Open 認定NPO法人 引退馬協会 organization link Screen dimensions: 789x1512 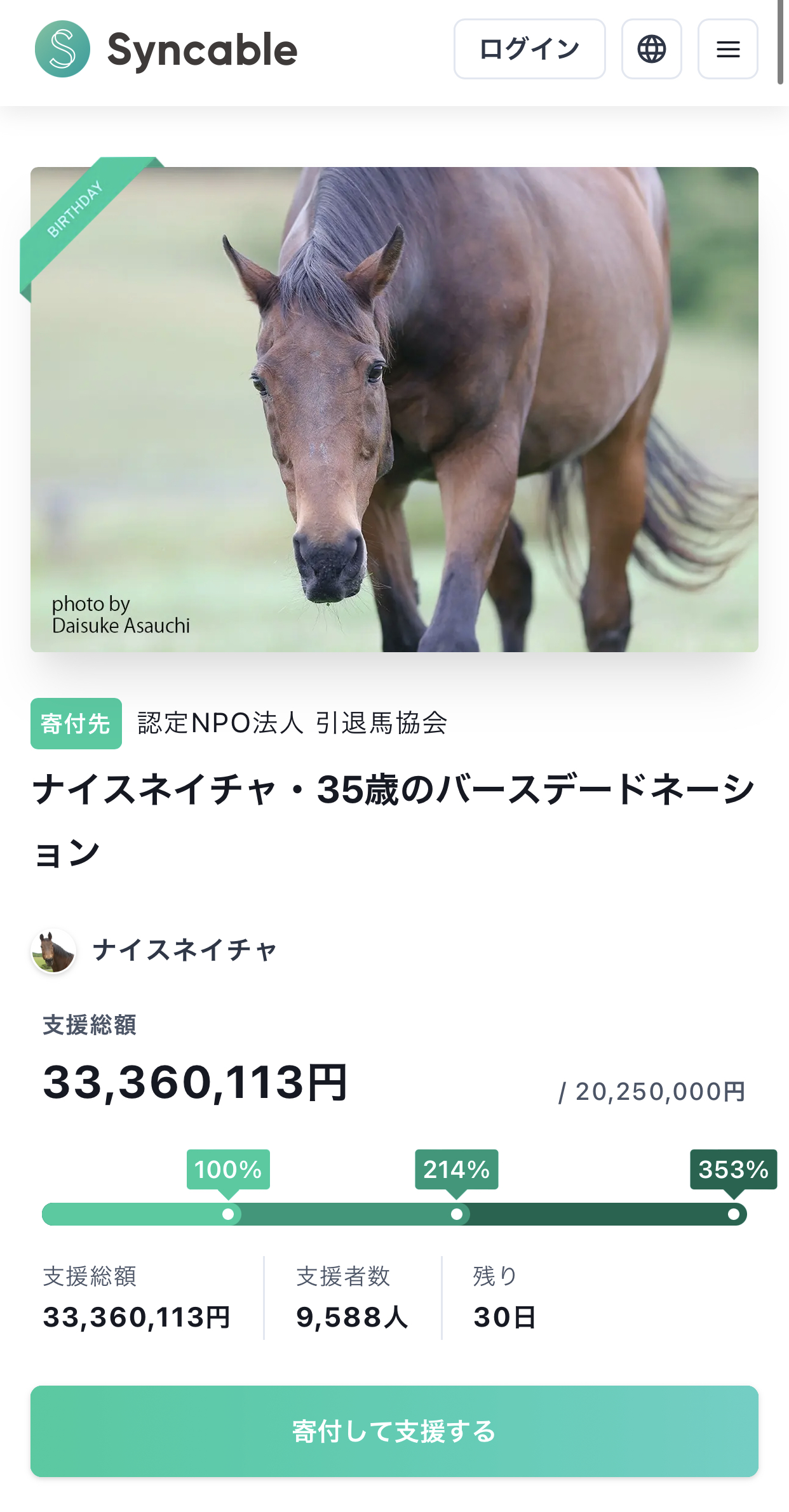292,723
